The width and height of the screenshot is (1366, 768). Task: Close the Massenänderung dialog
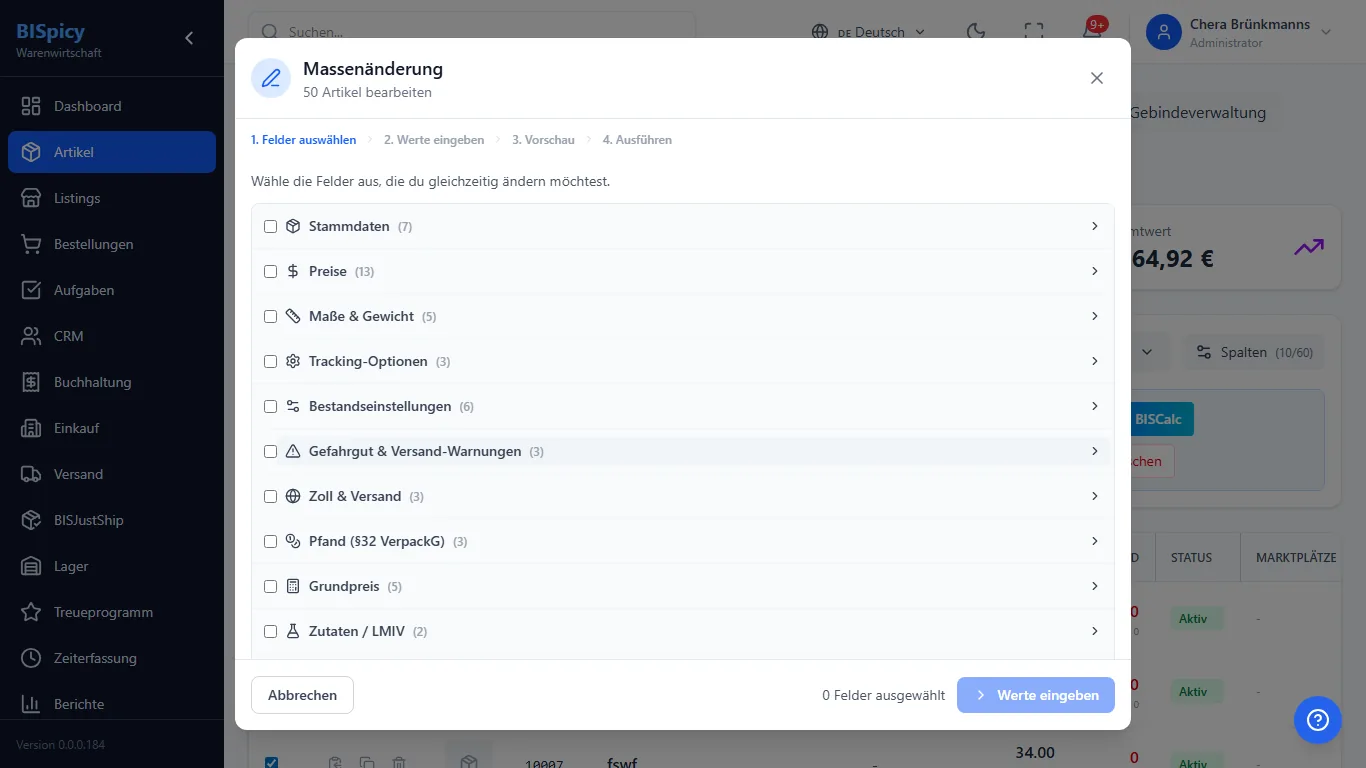click(x=1097, y=78)
